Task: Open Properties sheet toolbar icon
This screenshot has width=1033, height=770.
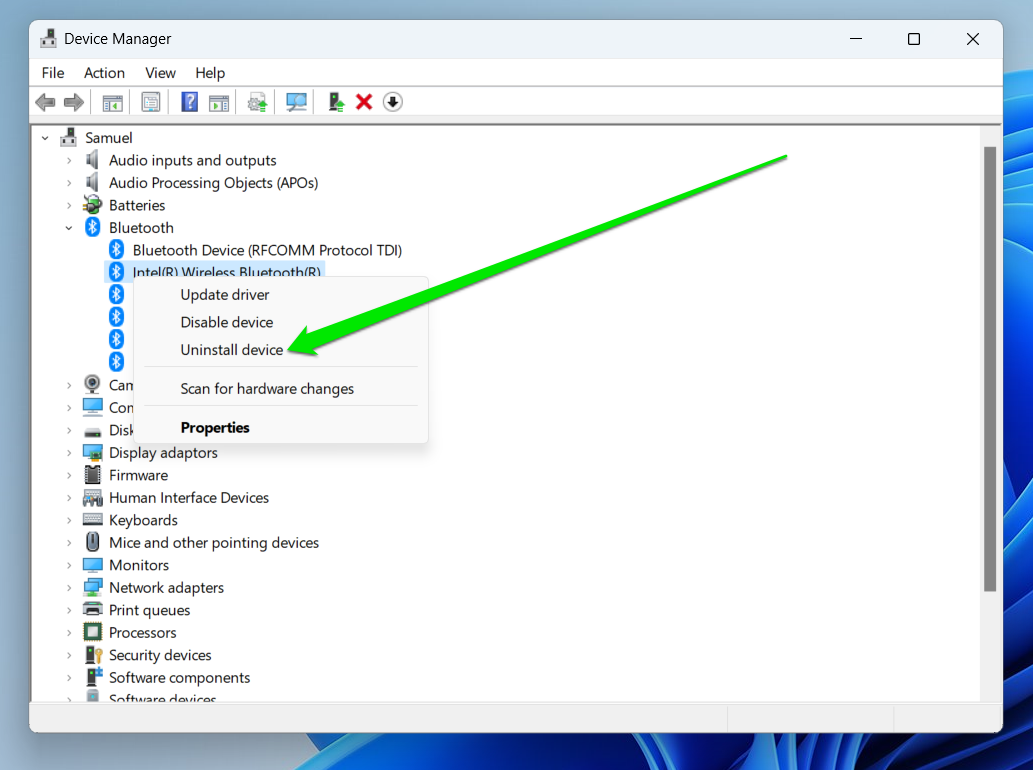Action: [151, 102]
